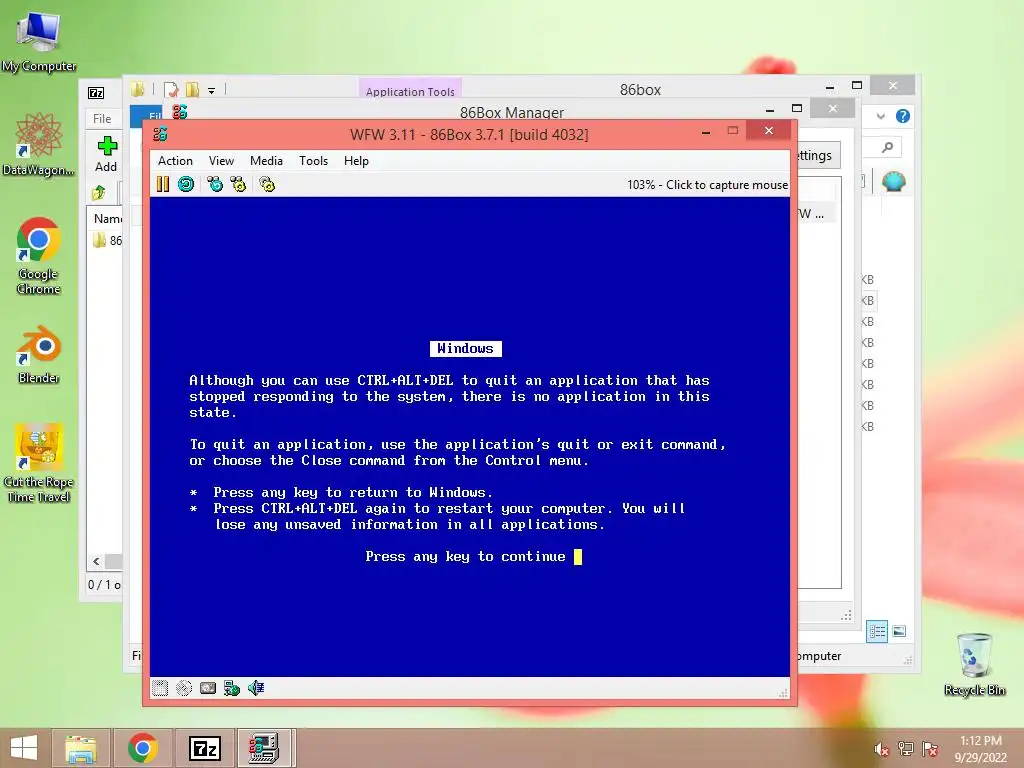Expand the Explorer ribbon chevron

pyautogui.click(x=881, y=116)
